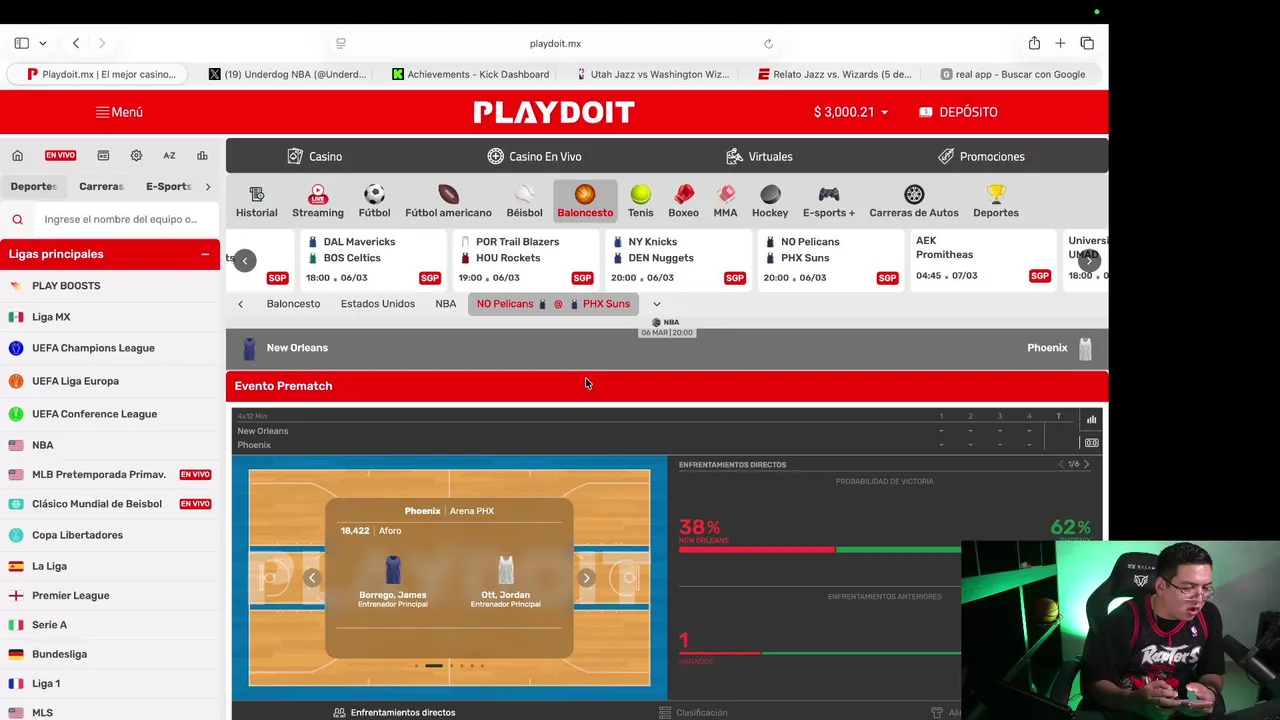The image size is (1280, 720).
Task: Open the DEPÓSITO button
Action: coord(958,112)
